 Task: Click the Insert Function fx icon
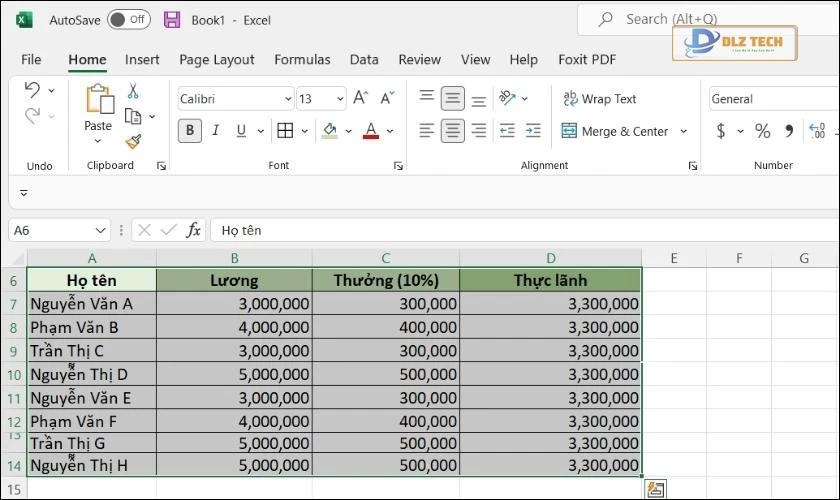194,230
